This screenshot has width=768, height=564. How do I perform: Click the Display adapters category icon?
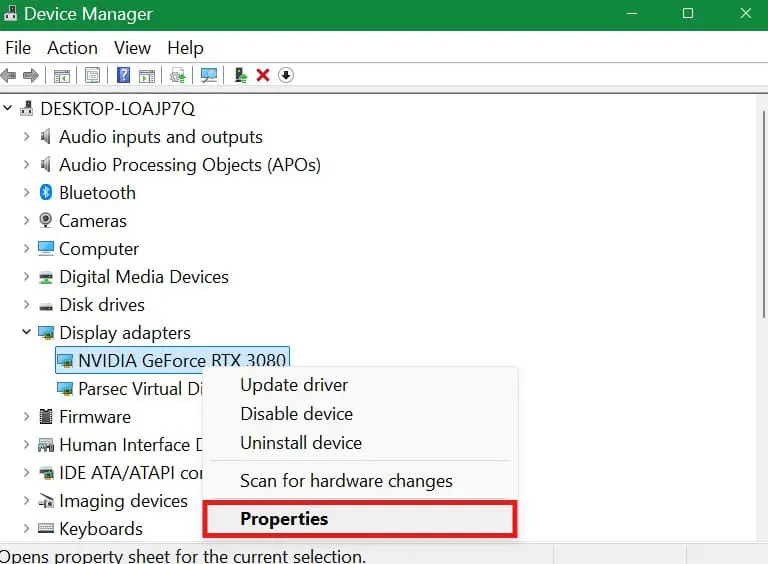pos(46,332)
